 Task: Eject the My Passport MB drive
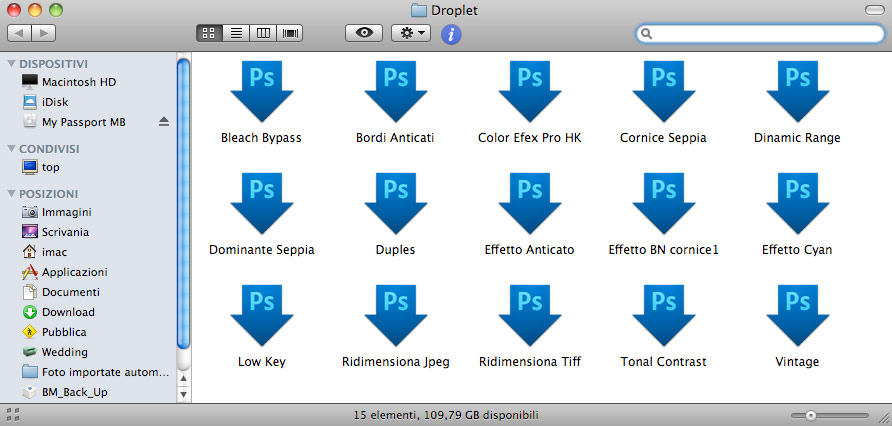tap(164, 122)
